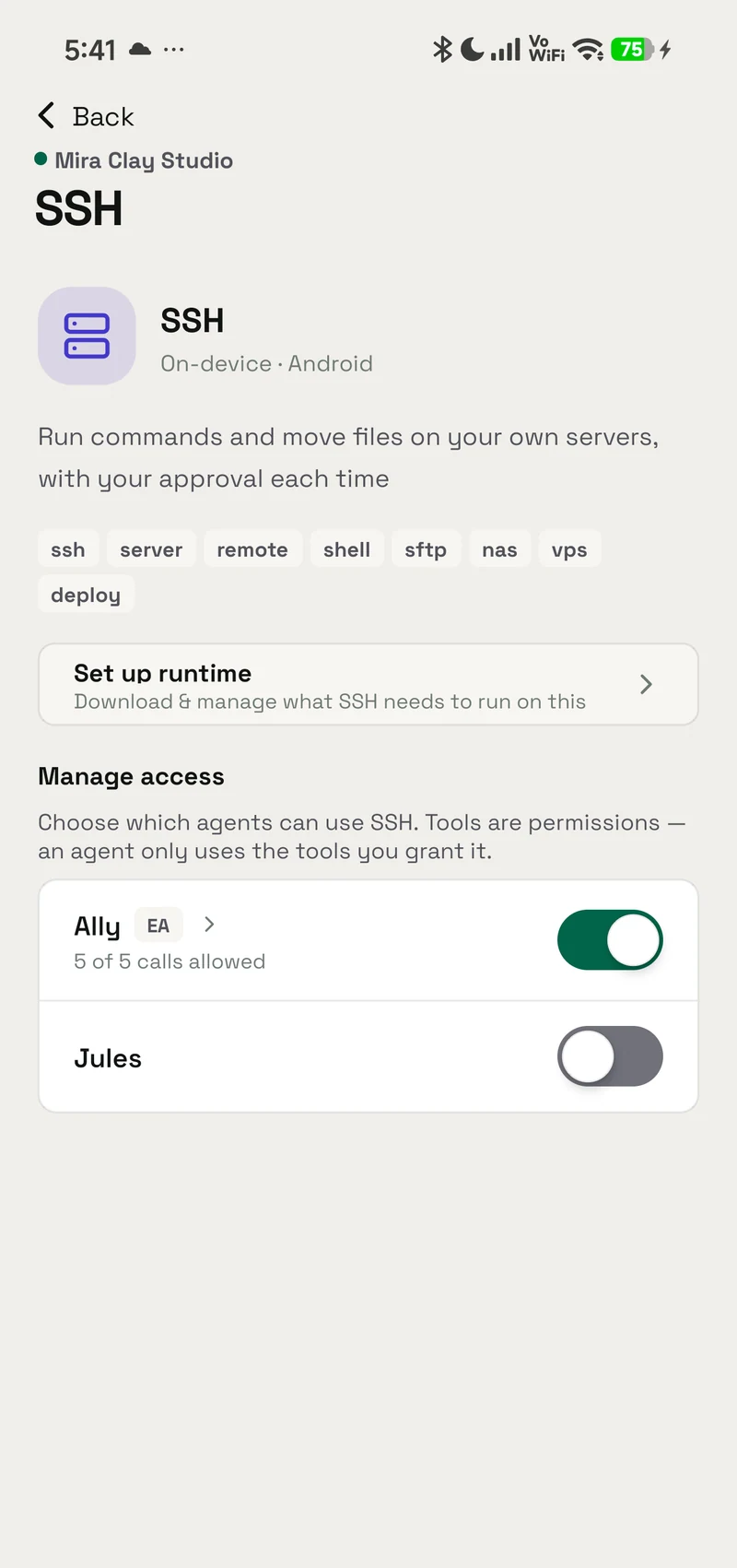Tap 'On-device · Android' subtitle

click(x=266, y=363)
